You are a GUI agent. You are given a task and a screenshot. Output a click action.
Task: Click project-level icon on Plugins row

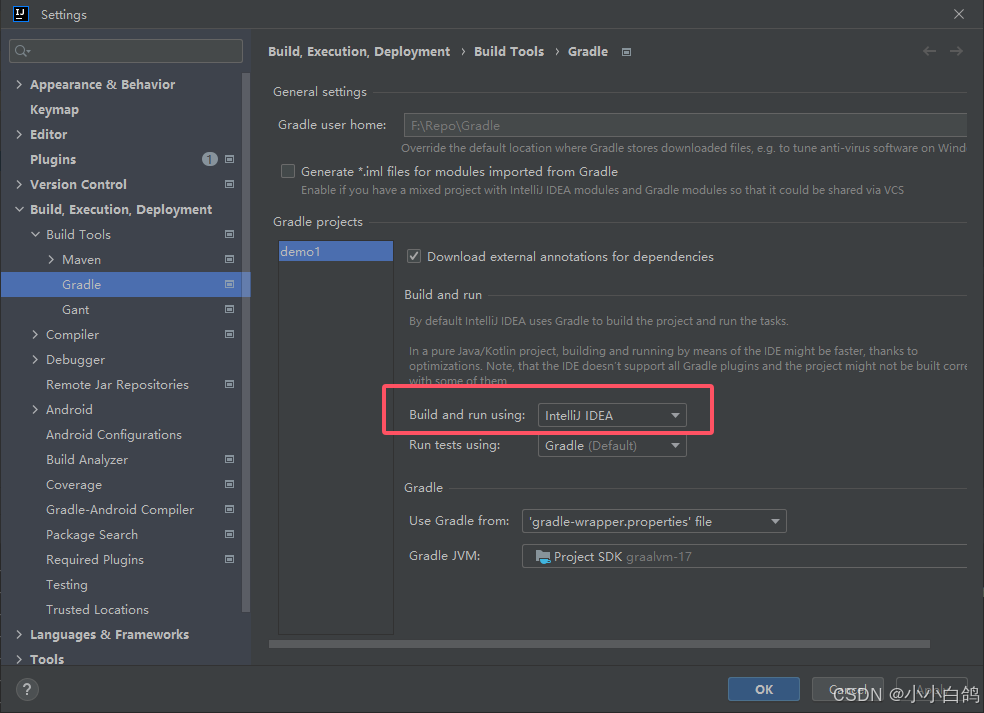[x=230, y=159]
